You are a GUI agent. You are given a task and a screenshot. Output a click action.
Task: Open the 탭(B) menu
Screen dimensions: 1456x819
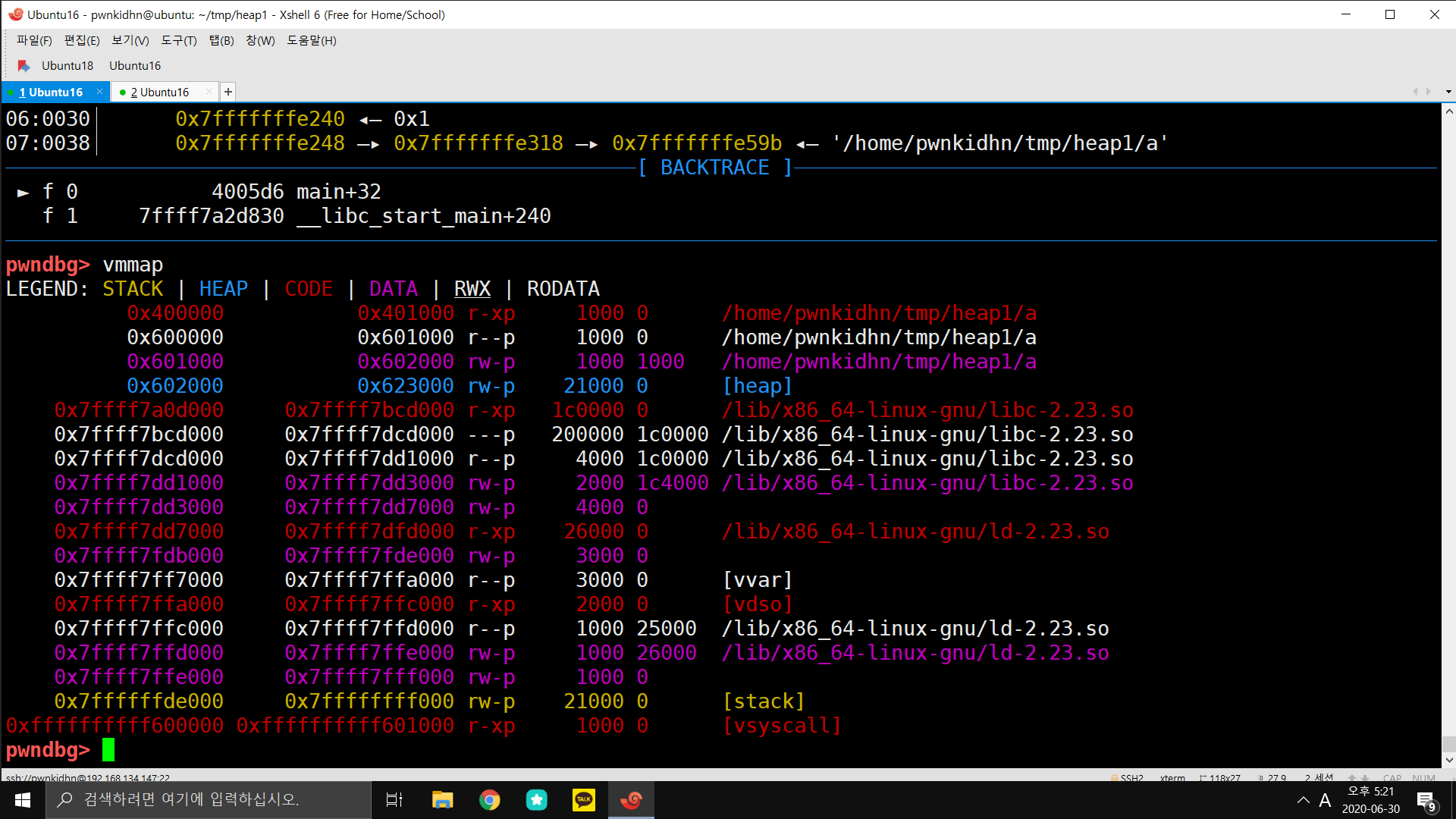pyautogui.click(x=221, y=40)
